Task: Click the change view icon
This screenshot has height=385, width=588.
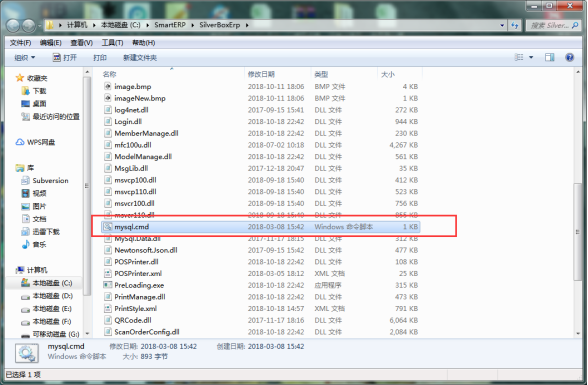Action: (x=519, y=57)
